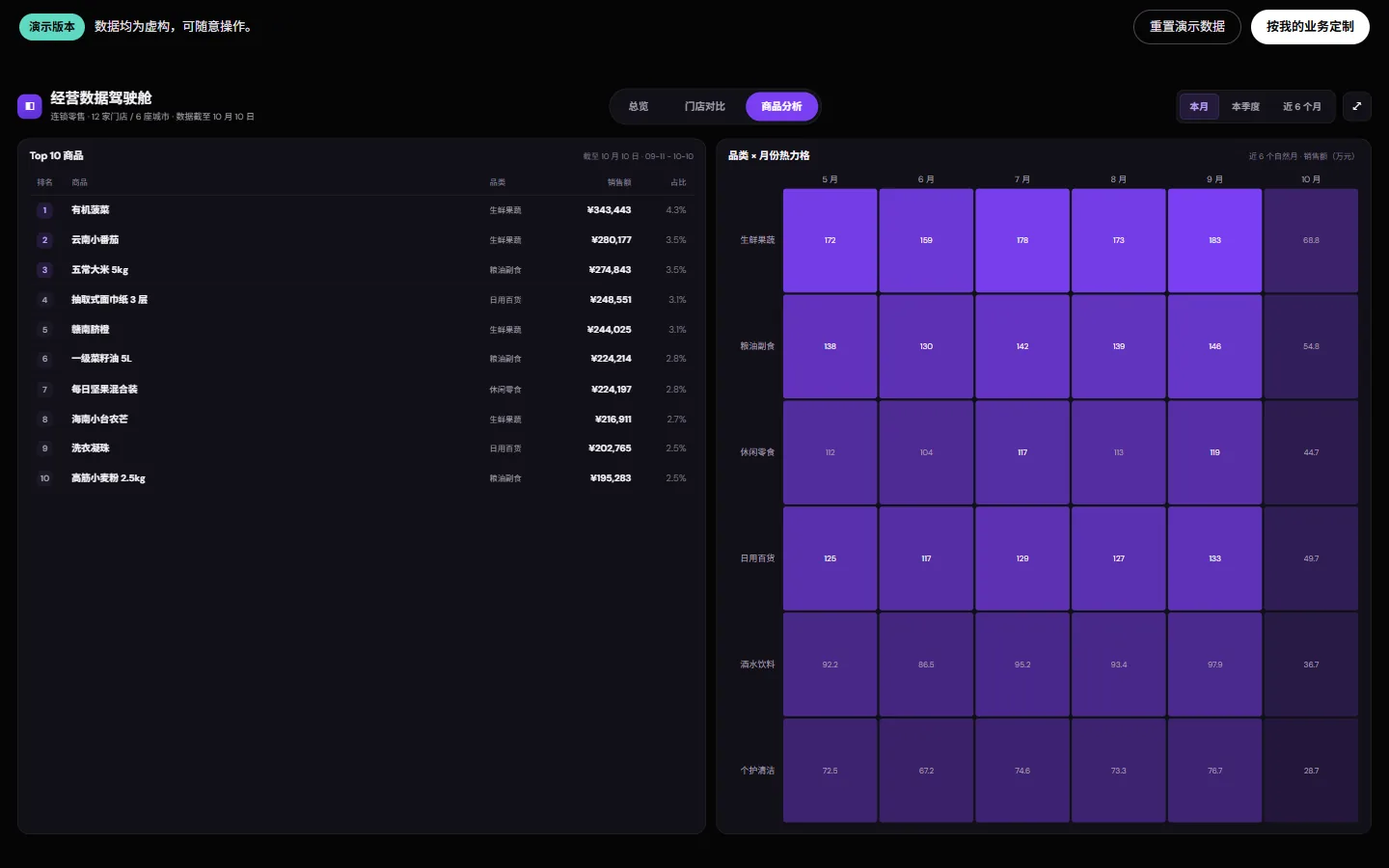Click the sales amount ¥195,283
The width and height of the screenshot is (1389, 868).
611,478
